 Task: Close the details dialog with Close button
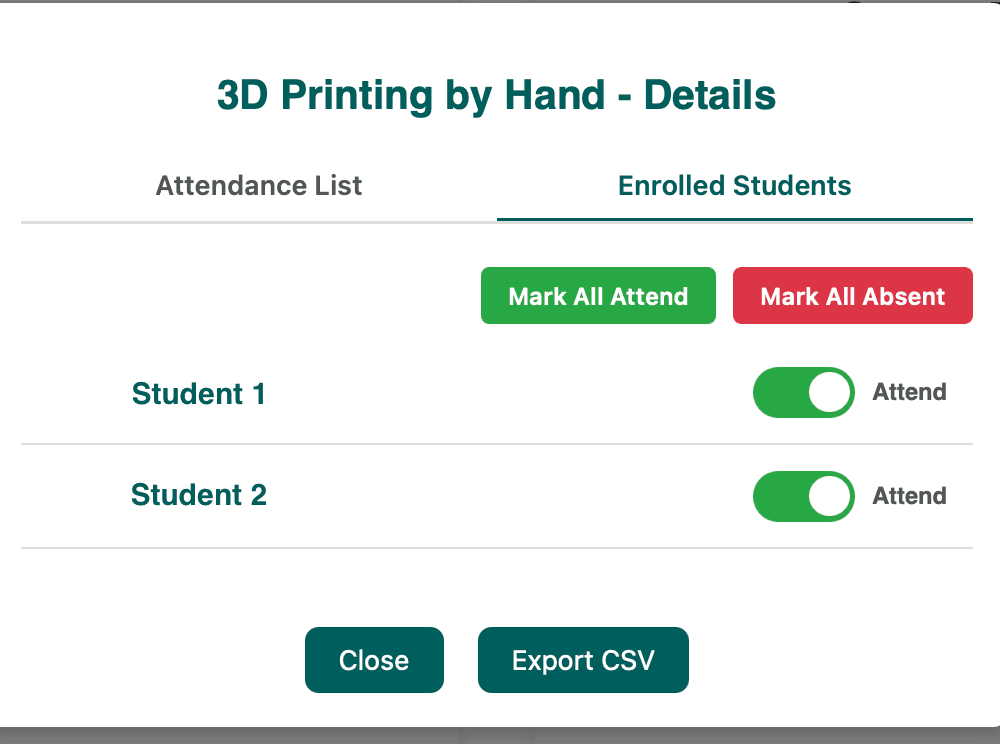tap(374, 660)
